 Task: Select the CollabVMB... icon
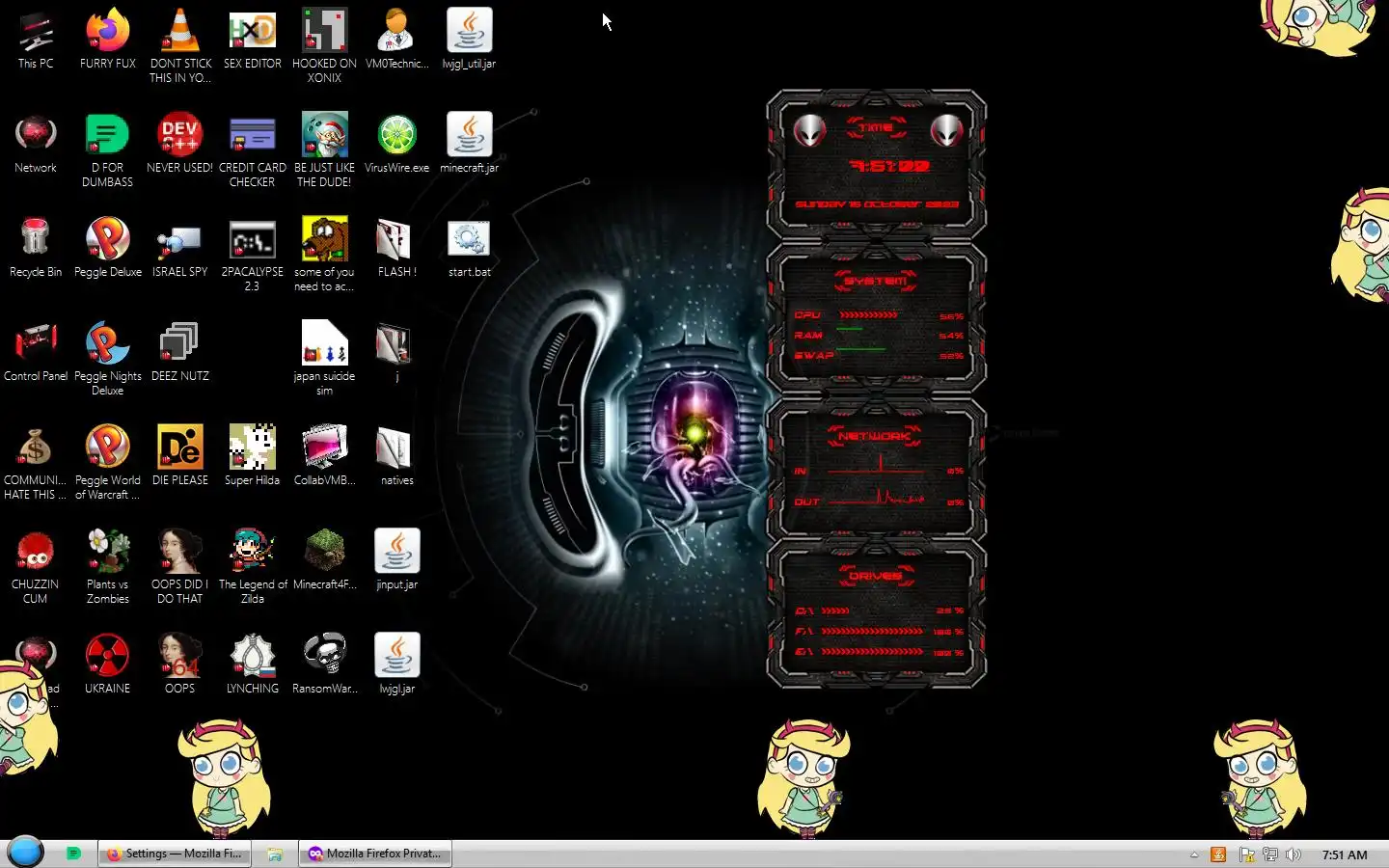click(x=324, y=455)
